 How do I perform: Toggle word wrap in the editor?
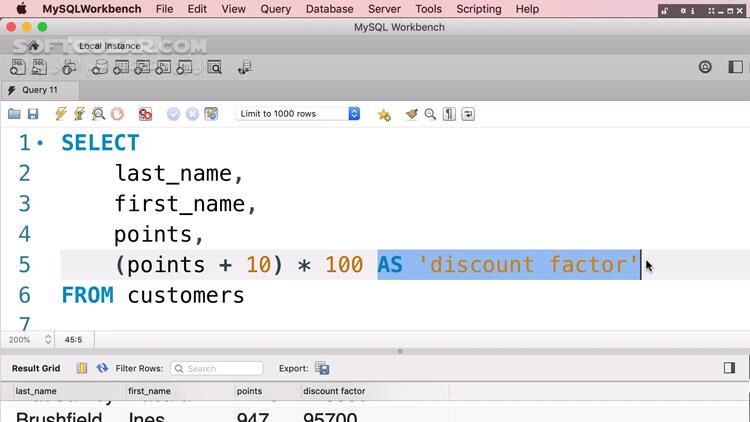pyautogui.click(x=468, y=114)
